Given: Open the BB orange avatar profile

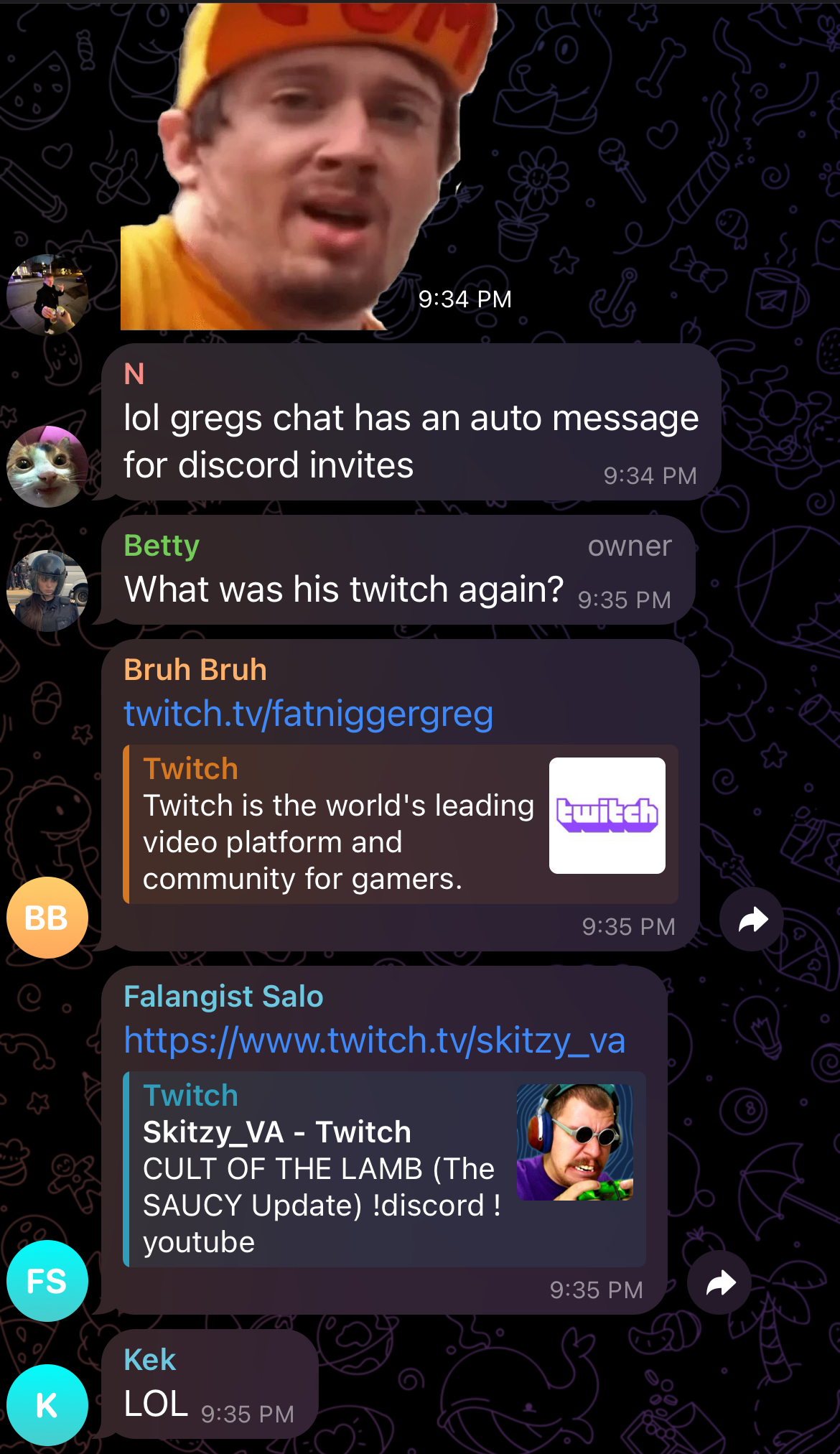Looking at the screenshot, I should pyautogui.click(x=47, y=918).
